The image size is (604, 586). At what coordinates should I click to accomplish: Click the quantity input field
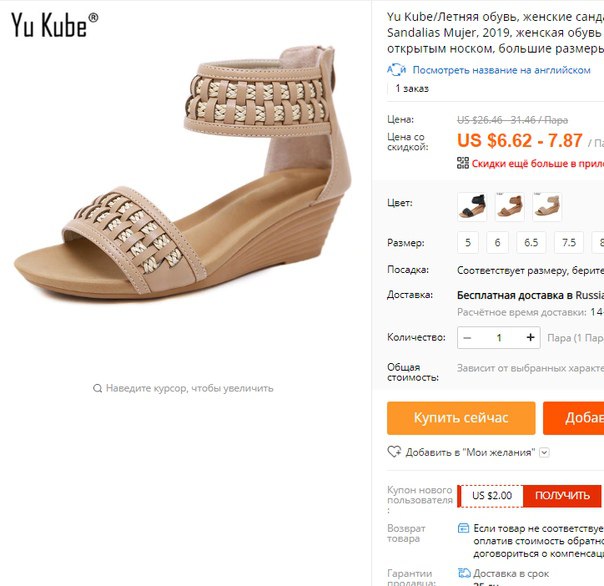499,338
